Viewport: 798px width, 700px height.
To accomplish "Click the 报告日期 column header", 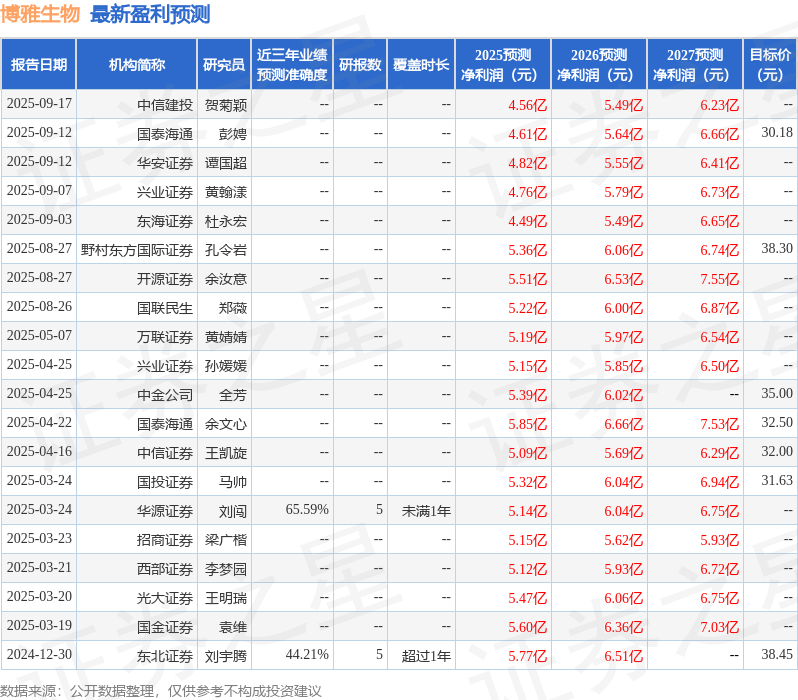I will click(39, 65).
